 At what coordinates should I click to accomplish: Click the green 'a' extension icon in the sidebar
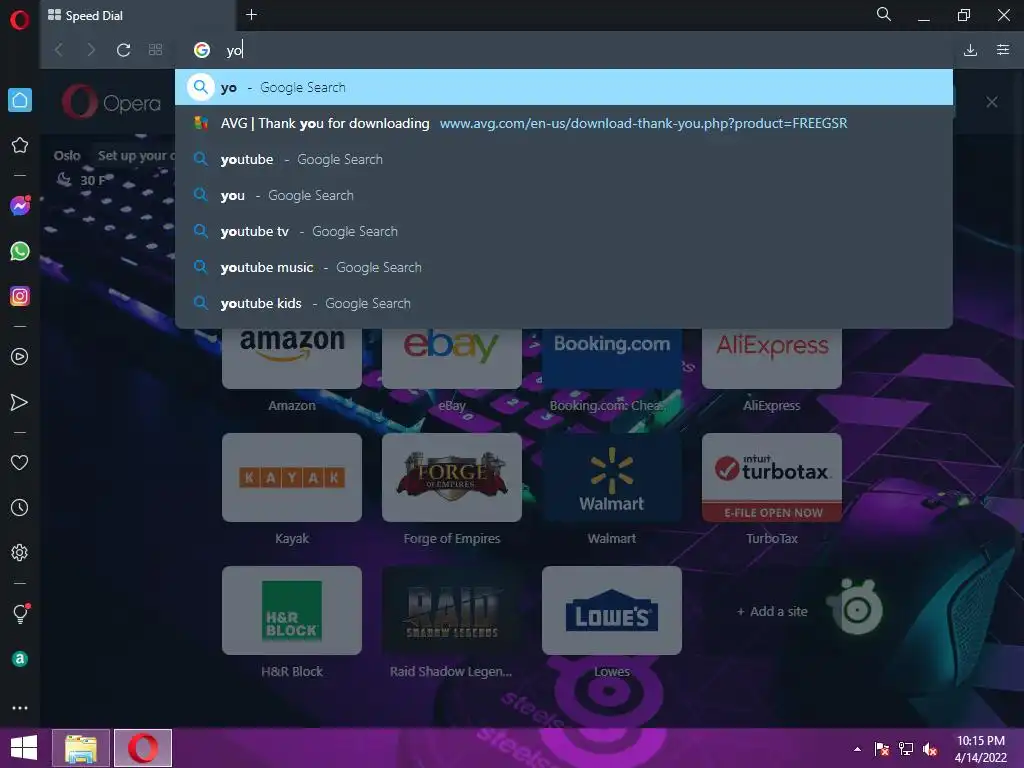pyautogui.click(x=20, y=659)
